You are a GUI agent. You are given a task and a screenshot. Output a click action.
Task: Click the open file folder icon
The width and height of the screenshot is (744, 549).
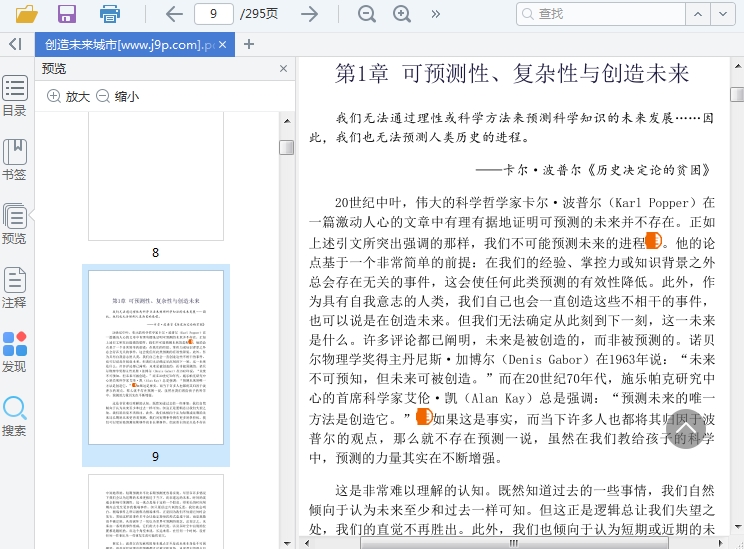[26, 14]
